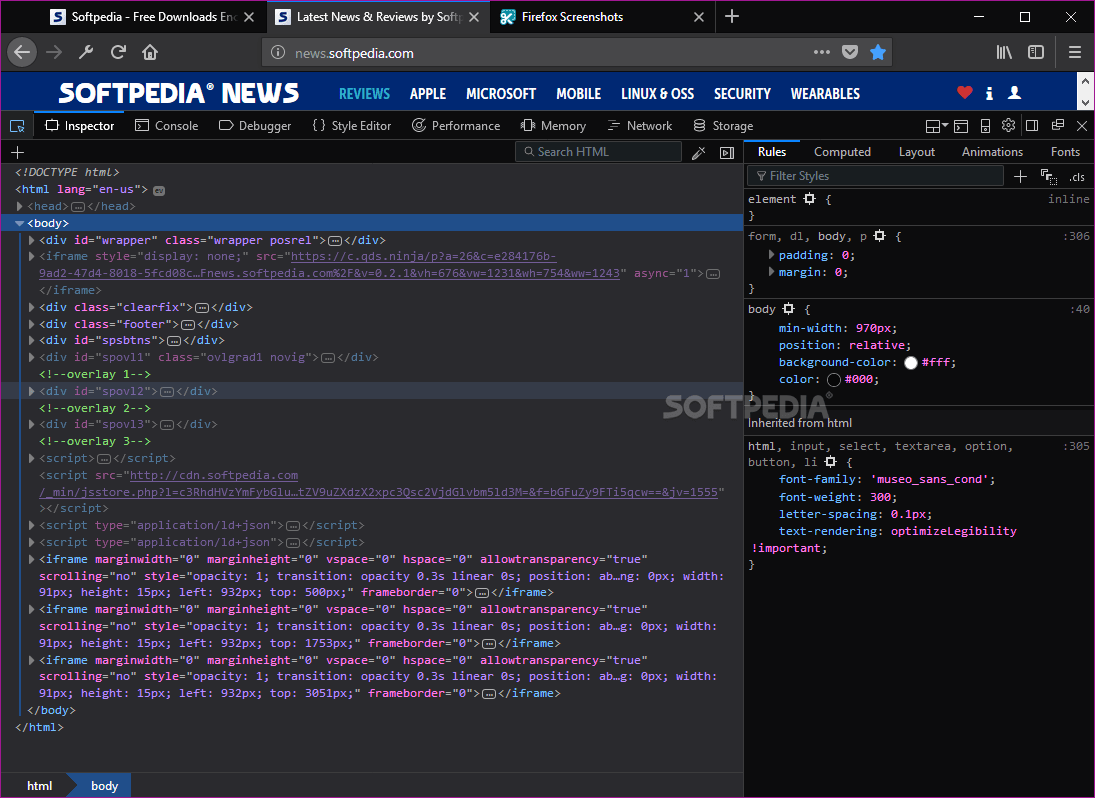Open devtools settings gear
Image resolution: width=1095 pixels, height=798 pixels.
click(x=1008, y=126)
